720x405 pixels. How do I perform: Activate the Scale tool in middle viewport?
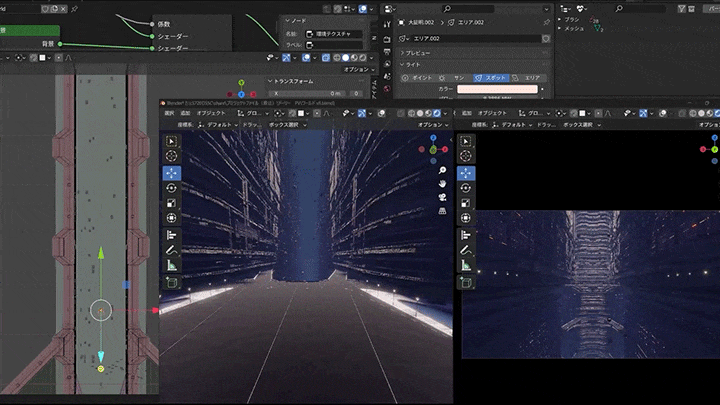(172, 203)
